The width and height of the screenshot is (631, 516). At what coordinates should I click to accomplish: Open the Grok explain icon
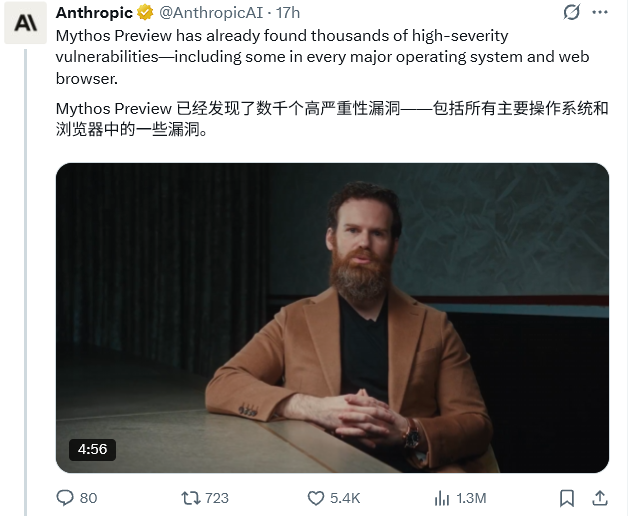(x=571, y=12)
